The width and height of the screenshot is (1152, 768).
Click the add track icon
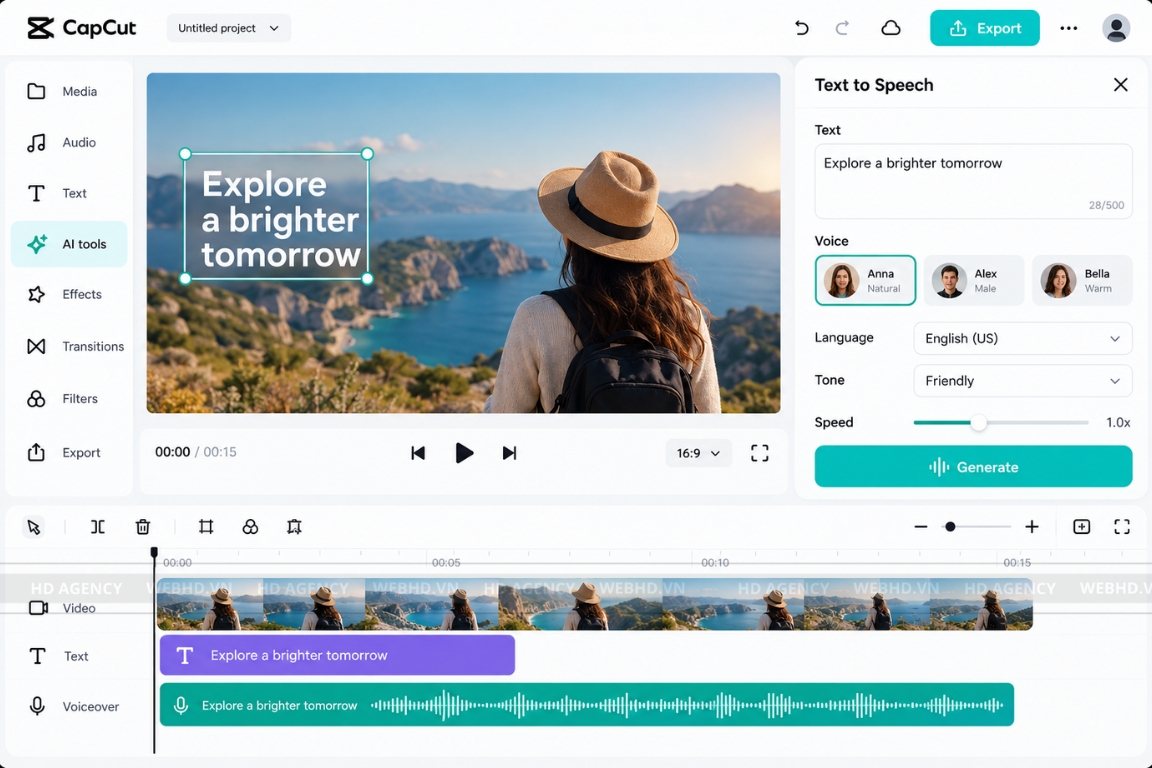click(1081, 527)
